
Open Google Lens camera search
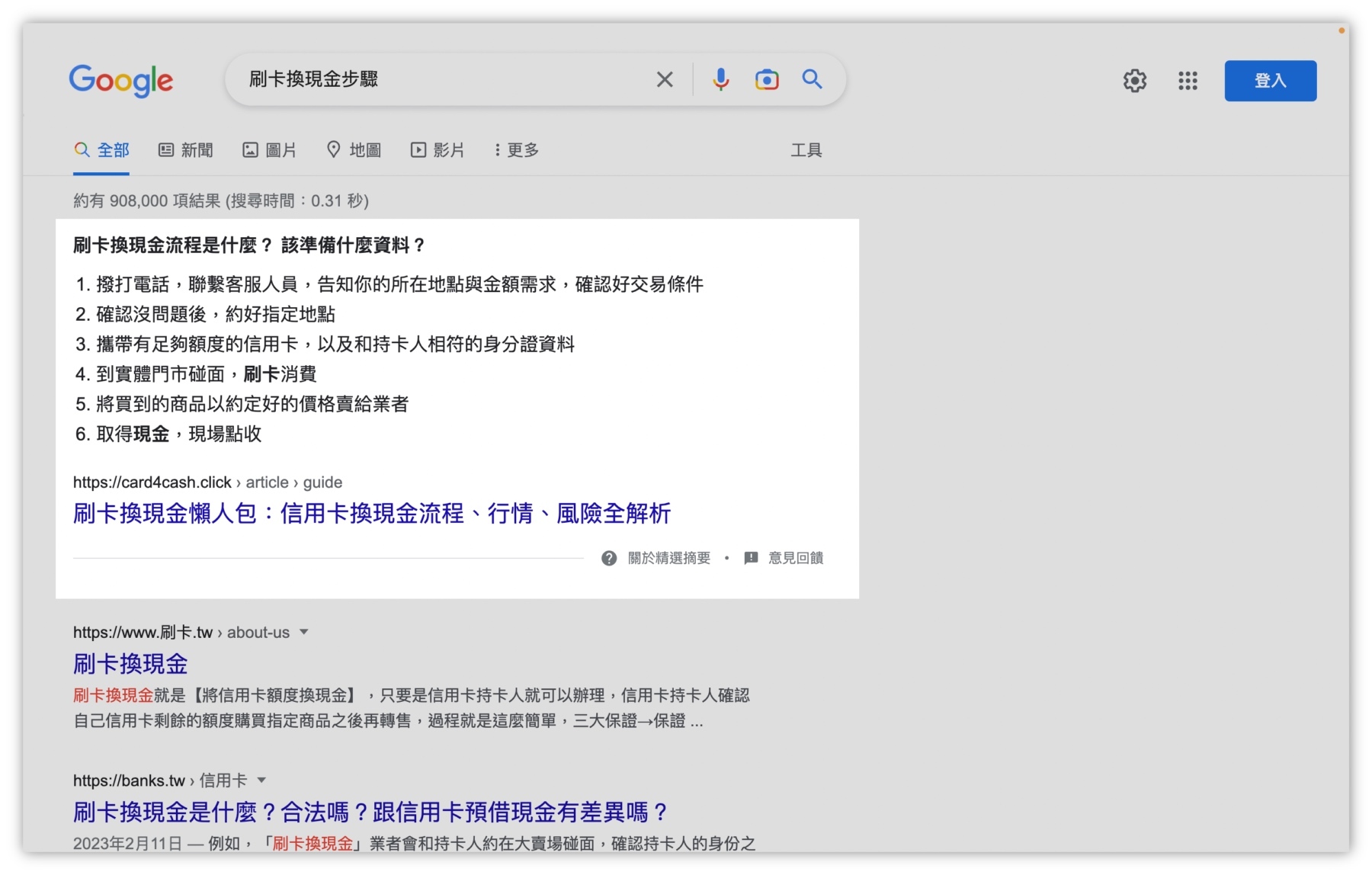click(768, 79)
